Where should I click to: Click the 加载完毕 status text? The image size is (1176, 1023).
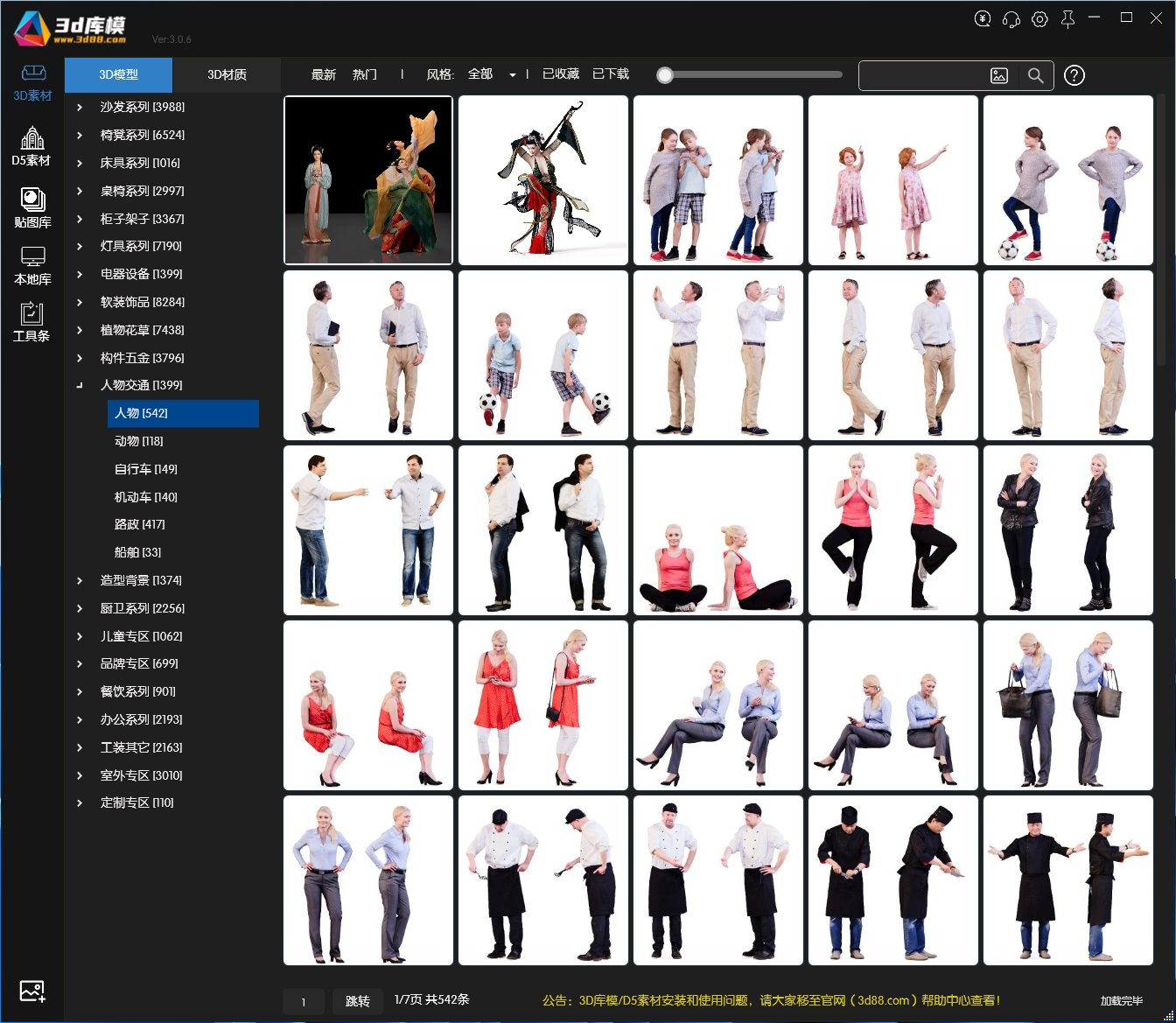[1122, 1001]
